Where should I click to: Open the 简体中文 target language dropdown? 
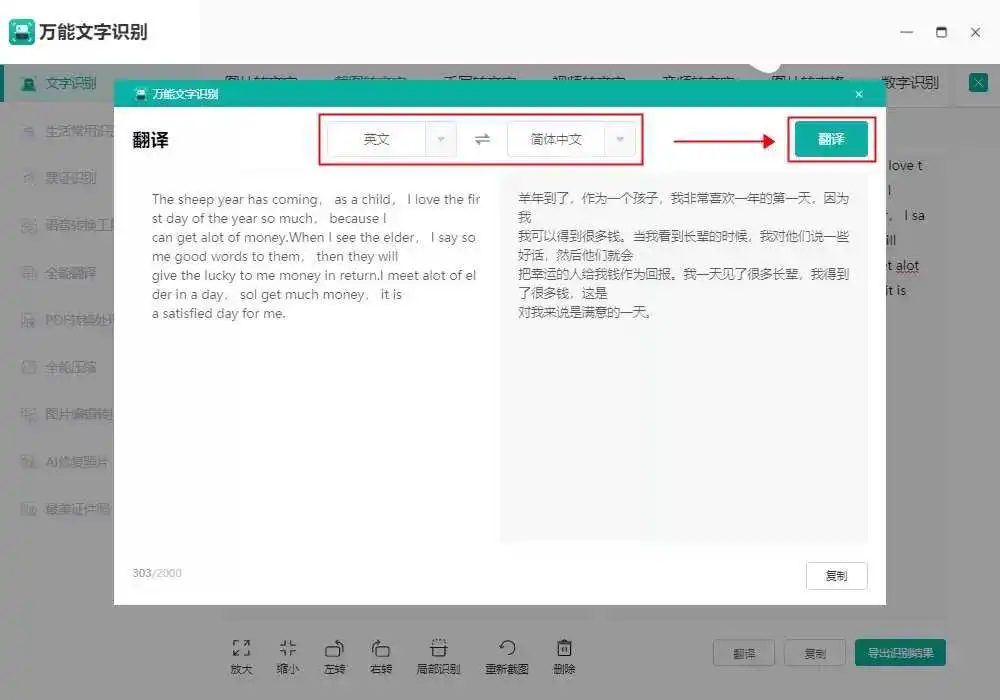(556, 140)
